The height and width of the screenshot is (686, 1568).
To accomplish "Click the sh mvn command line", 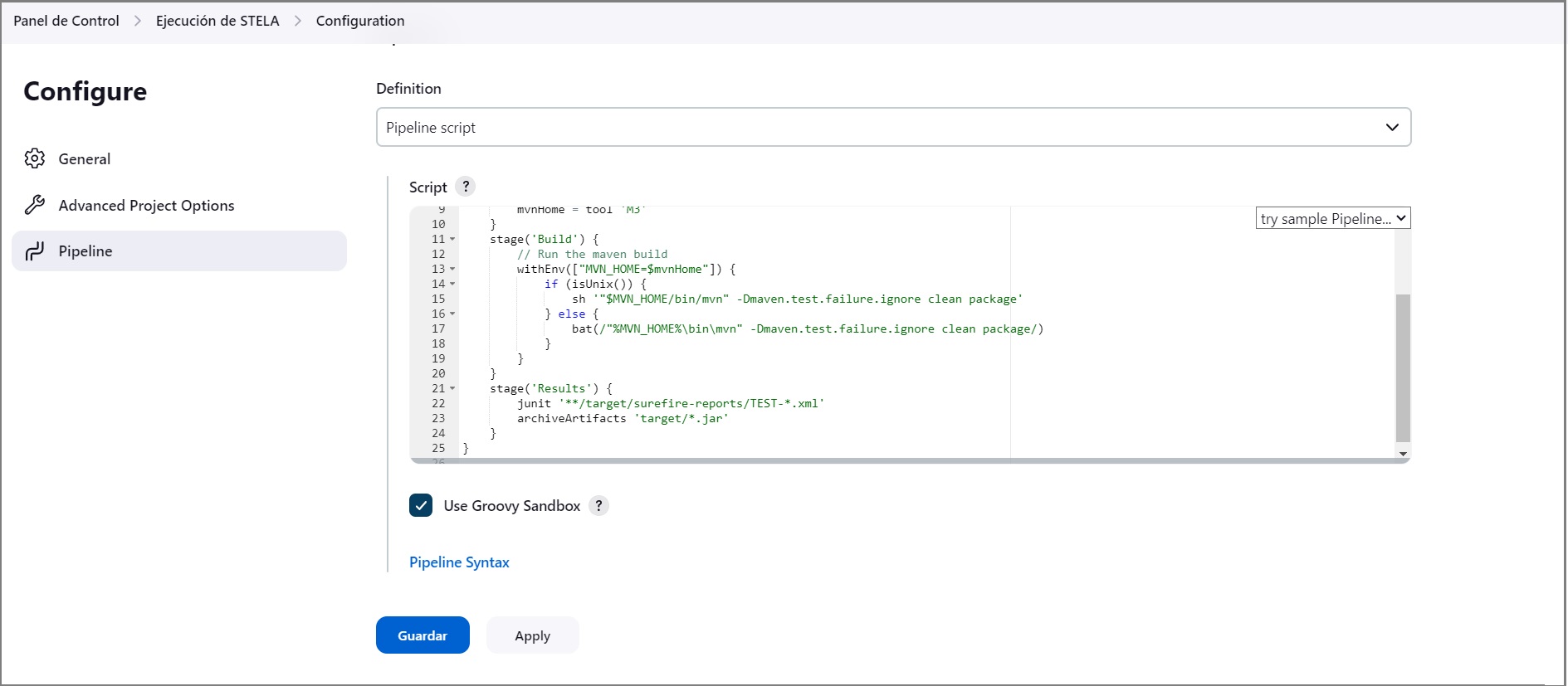I will pos(798,299).
